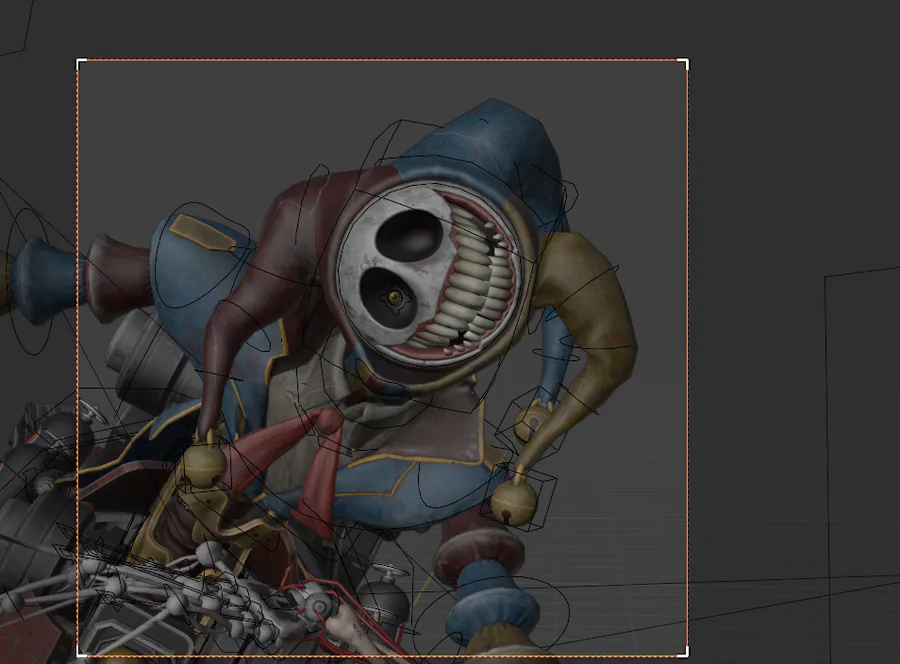The height and width of the screenshot is (664, 900).
Task: Select the camera frame's orange dashed border
Action: (382, 59)
